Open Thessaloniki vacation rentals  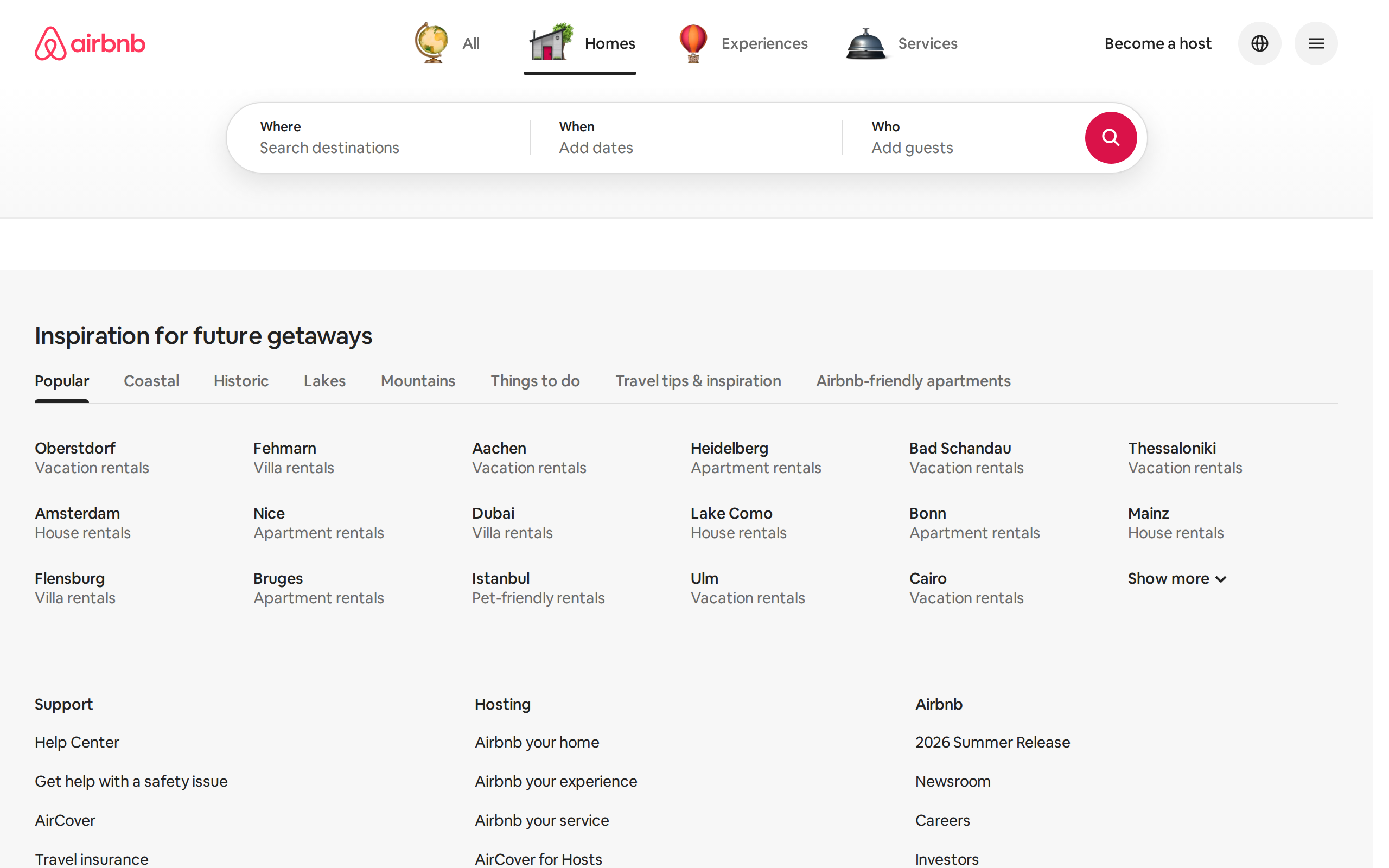[1184, 457]
